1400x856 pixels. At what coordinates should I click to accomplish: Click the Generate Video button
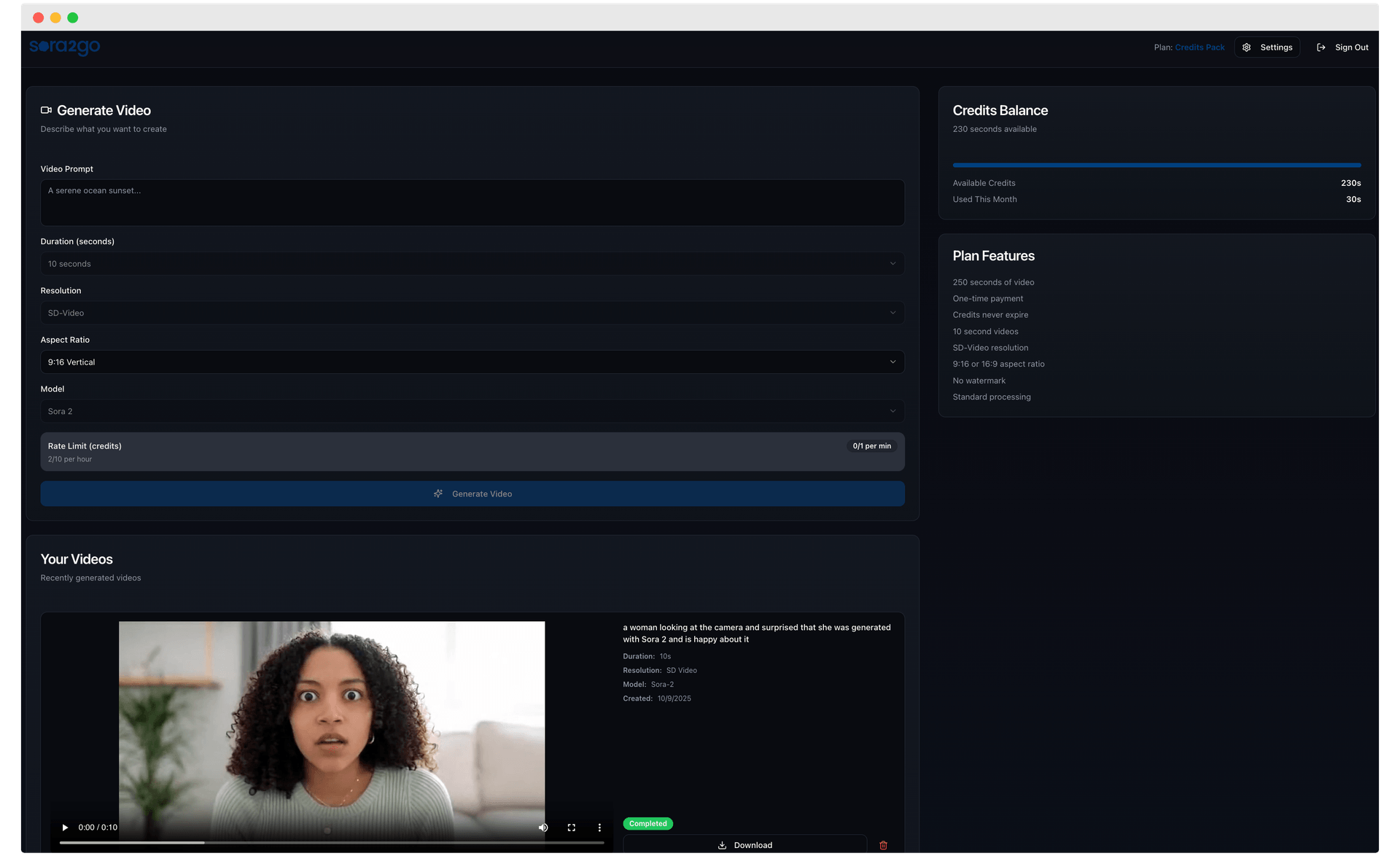[472, 494]
